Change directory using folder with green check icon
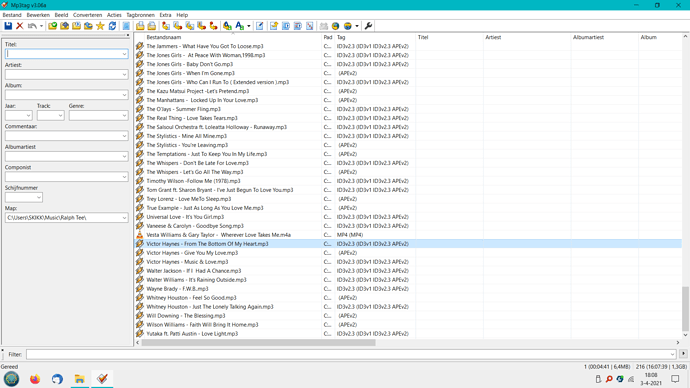Image resolution: width=690 pixels, height=388 pixels. [52, 26]
